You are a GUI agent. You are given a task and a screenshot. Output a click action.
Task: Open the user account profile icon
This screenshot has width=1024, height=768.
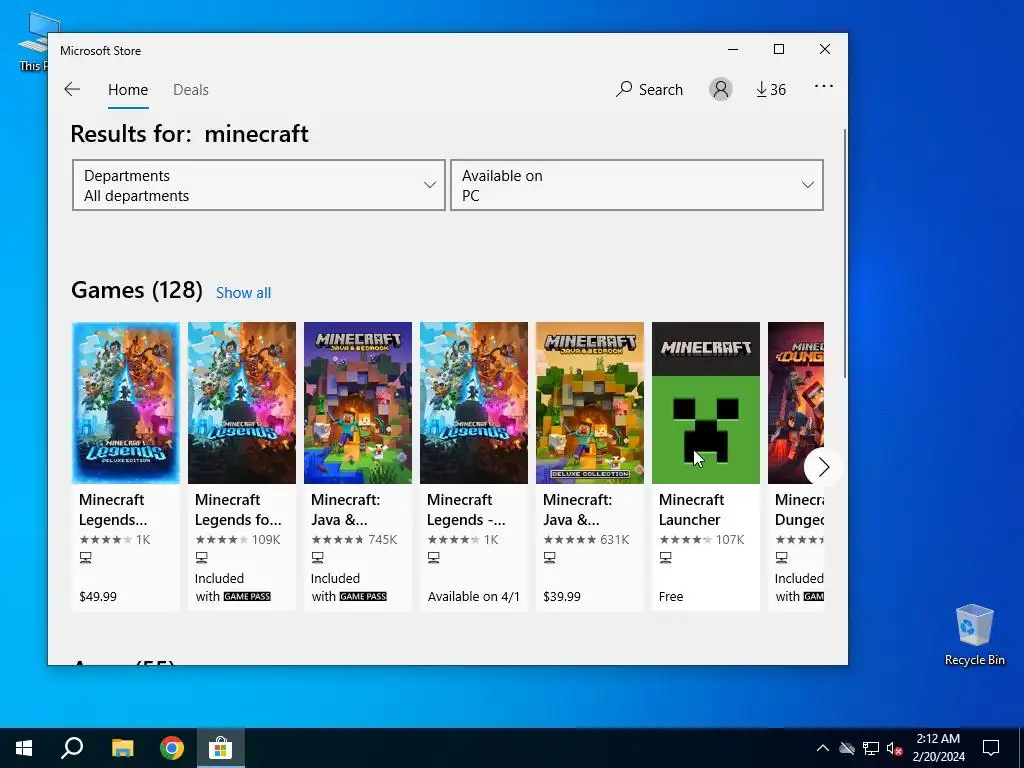coord(720,89)
